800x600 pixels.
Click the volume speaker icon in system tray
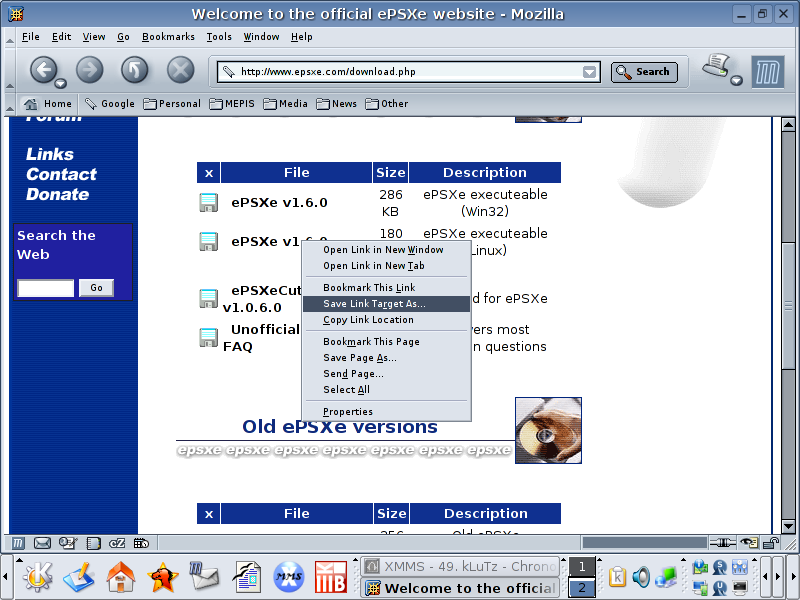click(x=641, y=577)
